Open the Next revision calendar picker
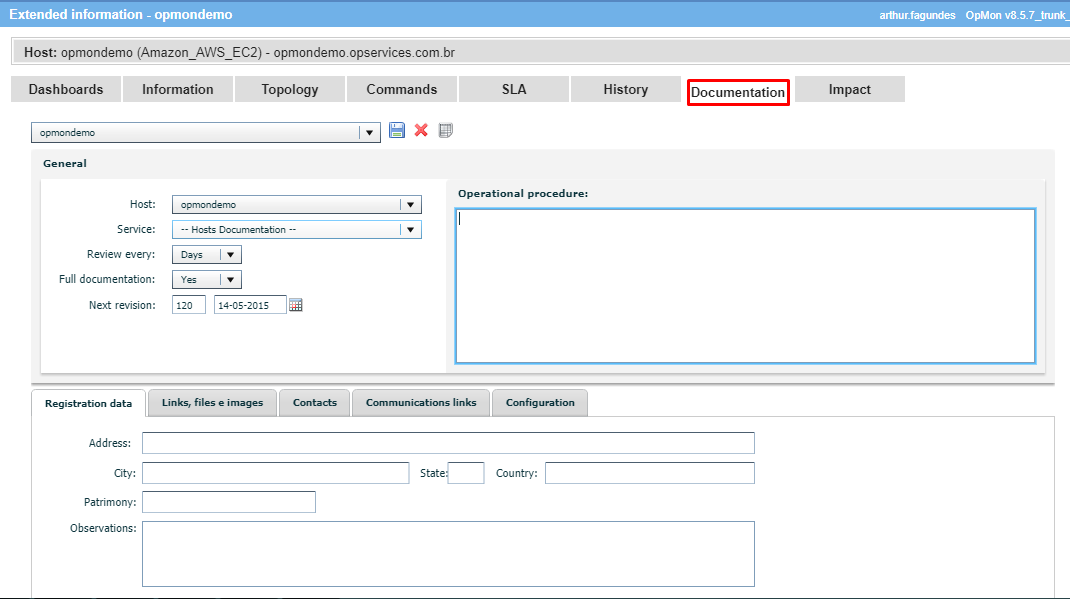 click(295, 305)
